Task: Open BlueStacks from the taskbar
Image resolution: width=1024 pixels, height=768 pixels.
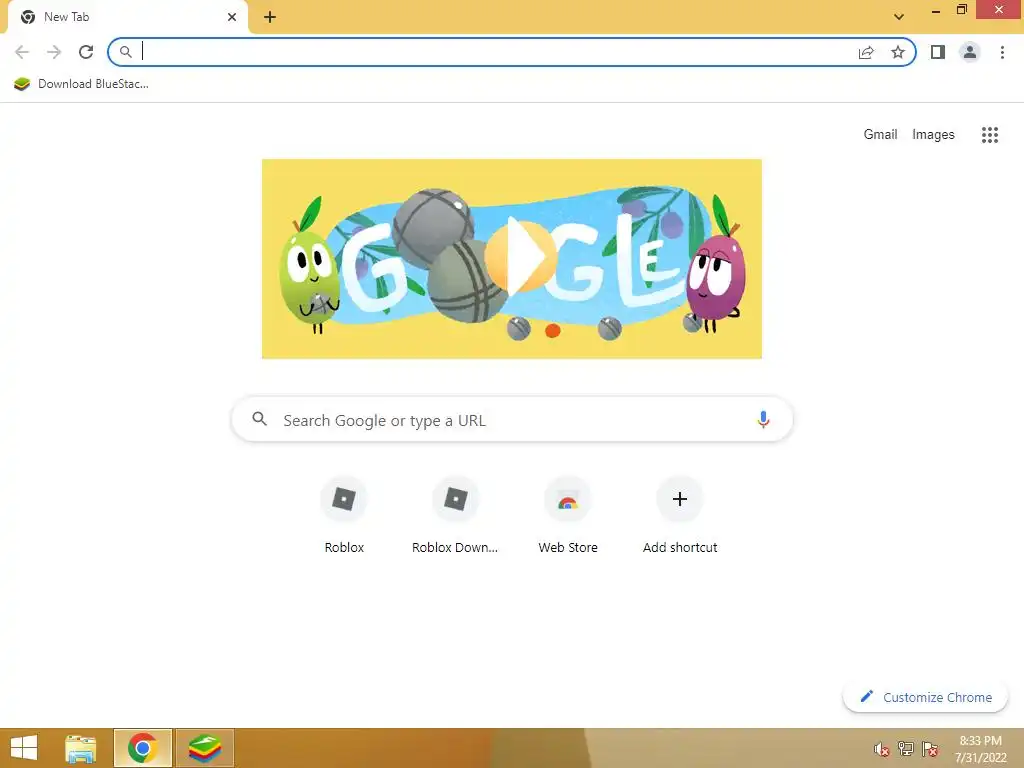Action: pyautogui.click(x=205, y=748)
